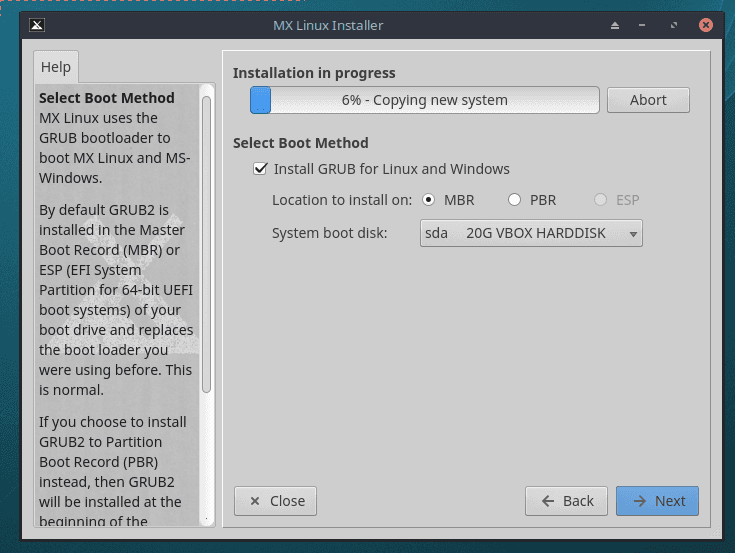Maximize the MX Linux Installer window
This screenshot has width=735, height=553.
pos(674,25)
